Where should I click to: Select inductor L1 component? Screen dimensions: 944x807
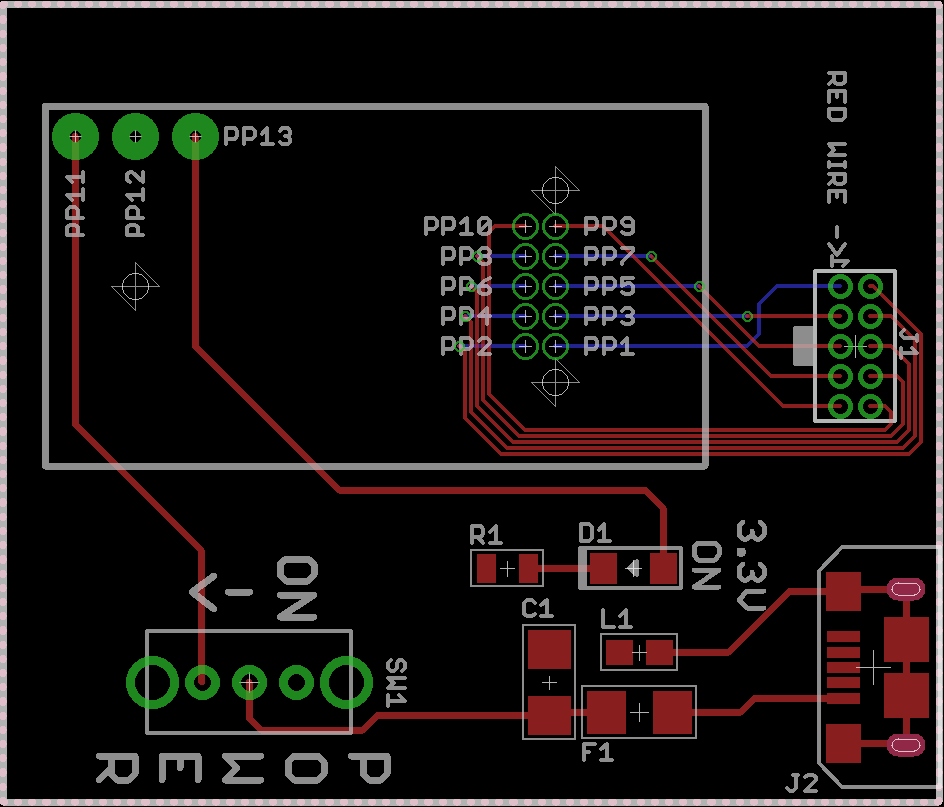[x=640, y=652]
